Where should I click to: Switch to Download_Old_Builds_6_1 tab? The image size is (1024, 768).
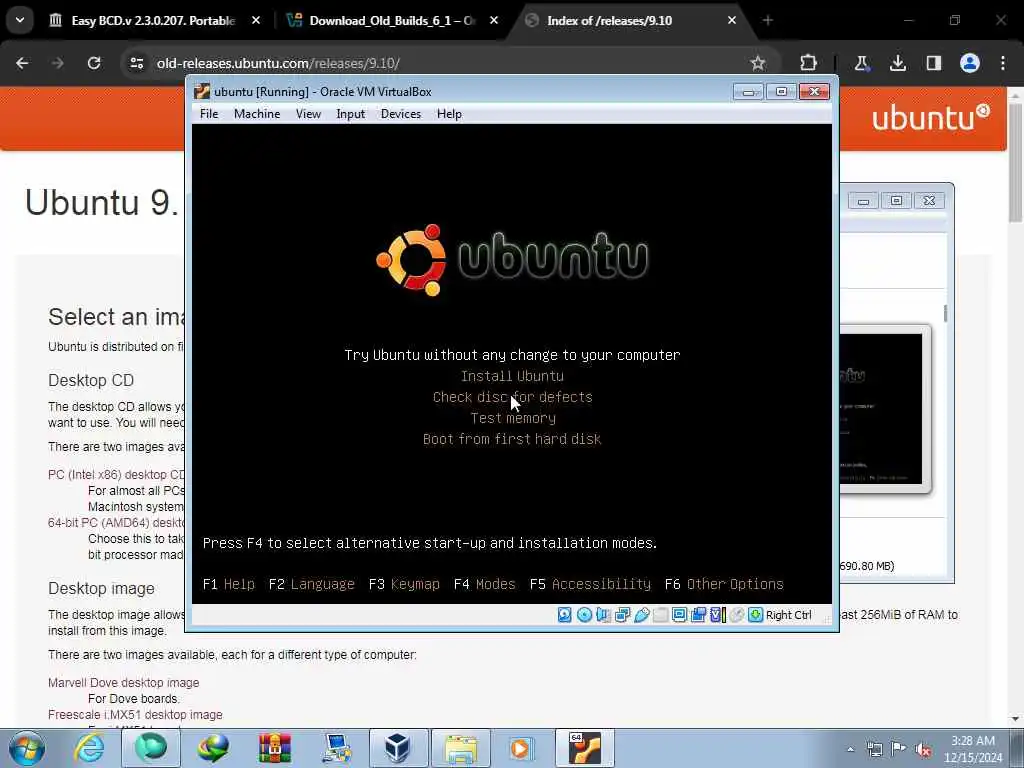point(392,20)
